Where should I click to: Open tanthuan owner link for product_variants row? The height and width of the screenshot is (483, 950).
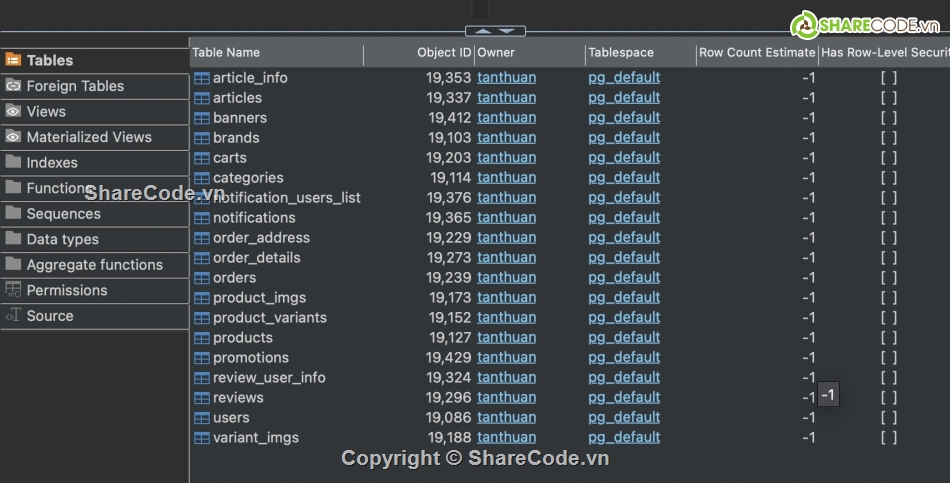point(507,318)
